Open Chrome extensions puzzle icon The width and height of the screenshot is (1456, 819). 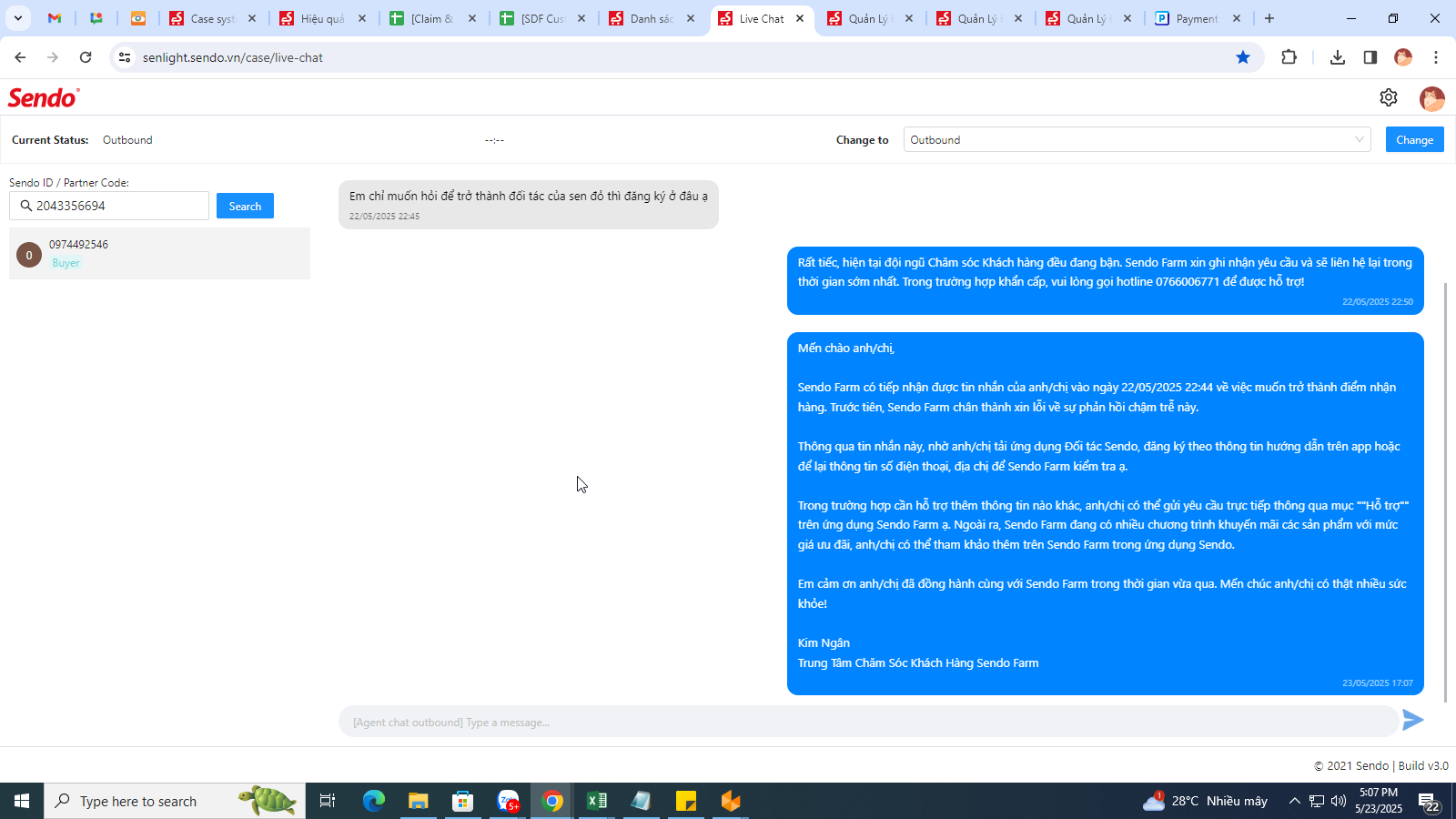(1289, 57)
